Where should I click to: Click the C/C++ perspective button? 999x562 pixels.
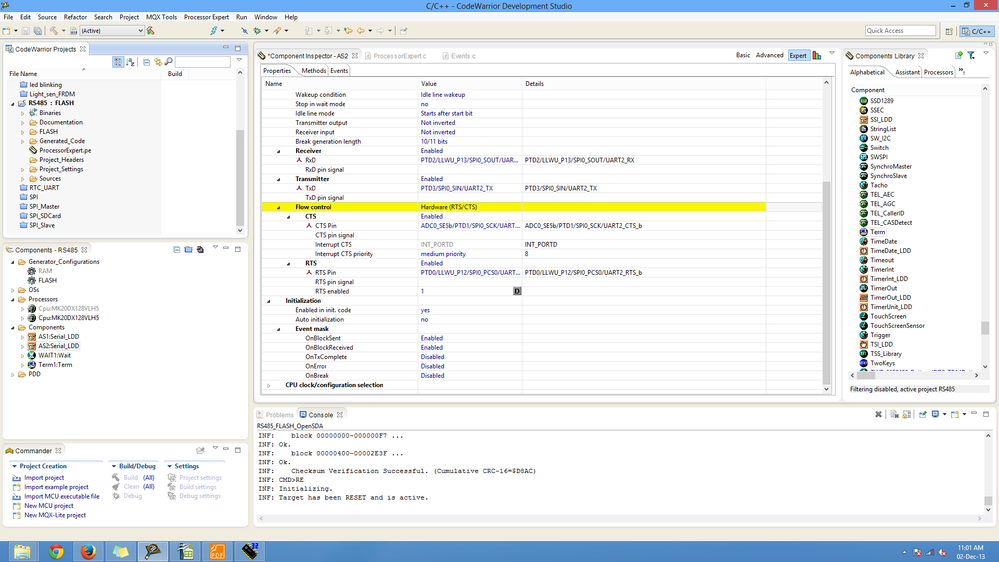coord(977,31)
